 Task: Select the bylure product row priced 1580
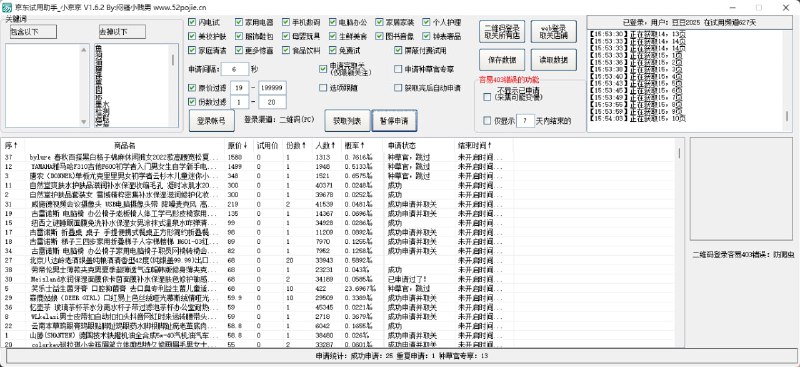pyautogui.click(x=258, y=157)
